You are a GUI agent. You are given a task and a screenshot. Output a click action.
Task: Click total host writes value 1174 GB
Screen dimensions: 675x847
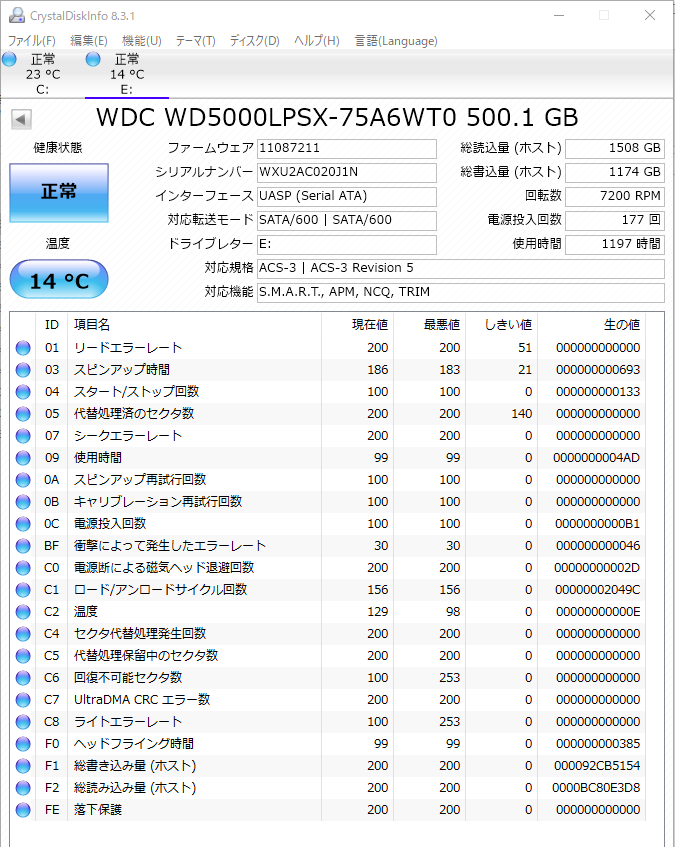click(x=615, y=172)
